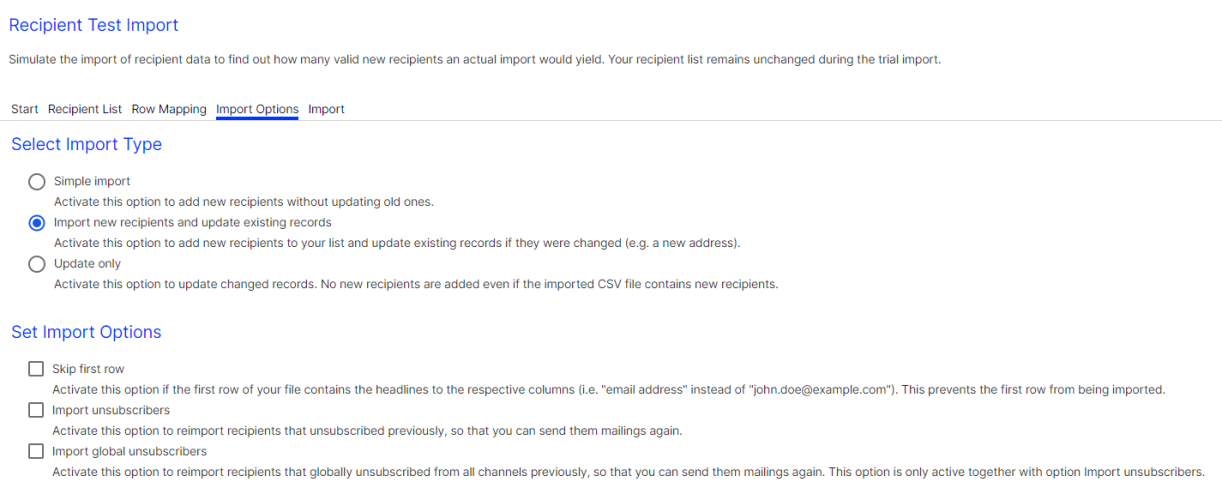Pick the Update only radio button

tap(37, 264)
